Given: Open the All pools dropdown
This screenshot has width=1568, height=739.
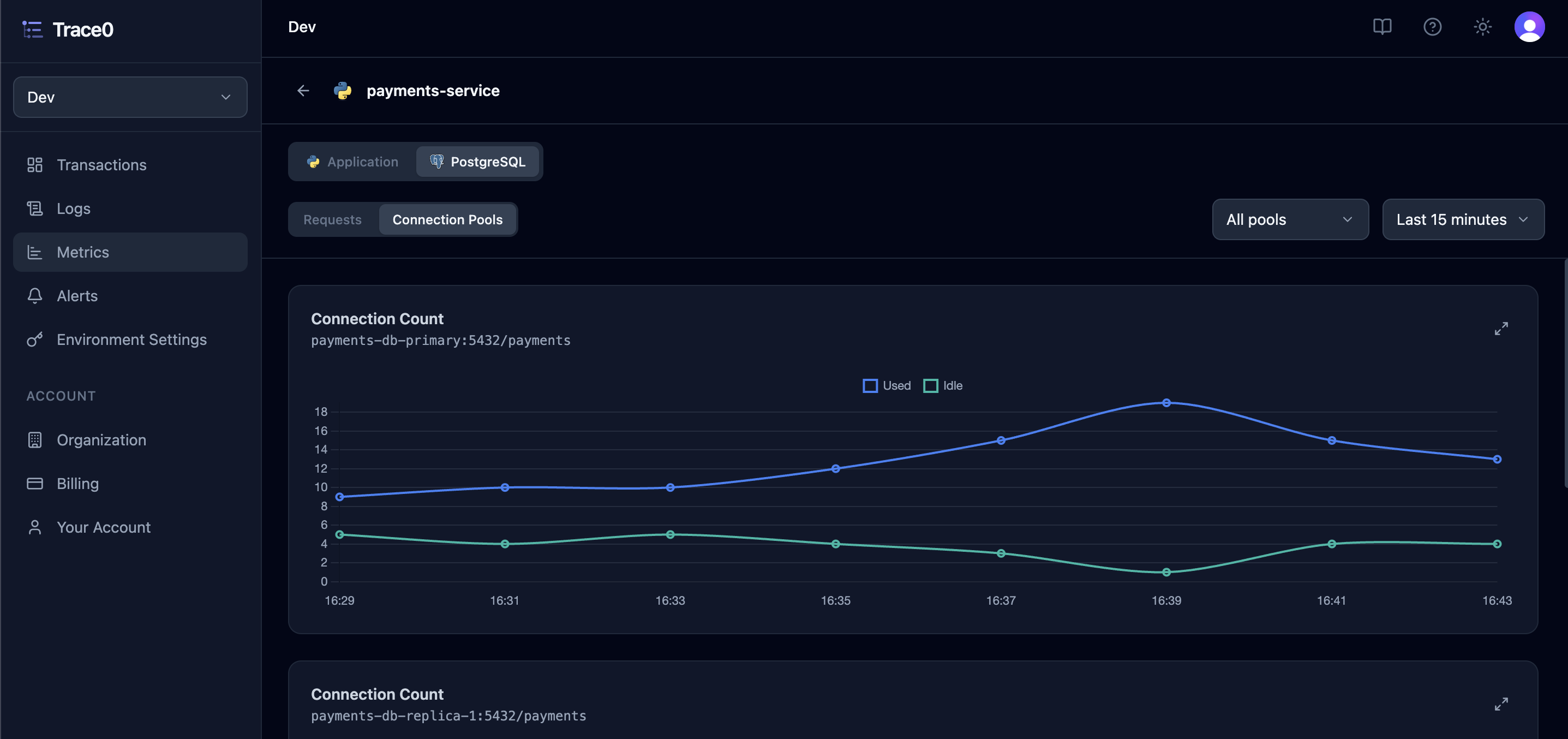Looking at the screenshot, I should (x=1290, y=219).
